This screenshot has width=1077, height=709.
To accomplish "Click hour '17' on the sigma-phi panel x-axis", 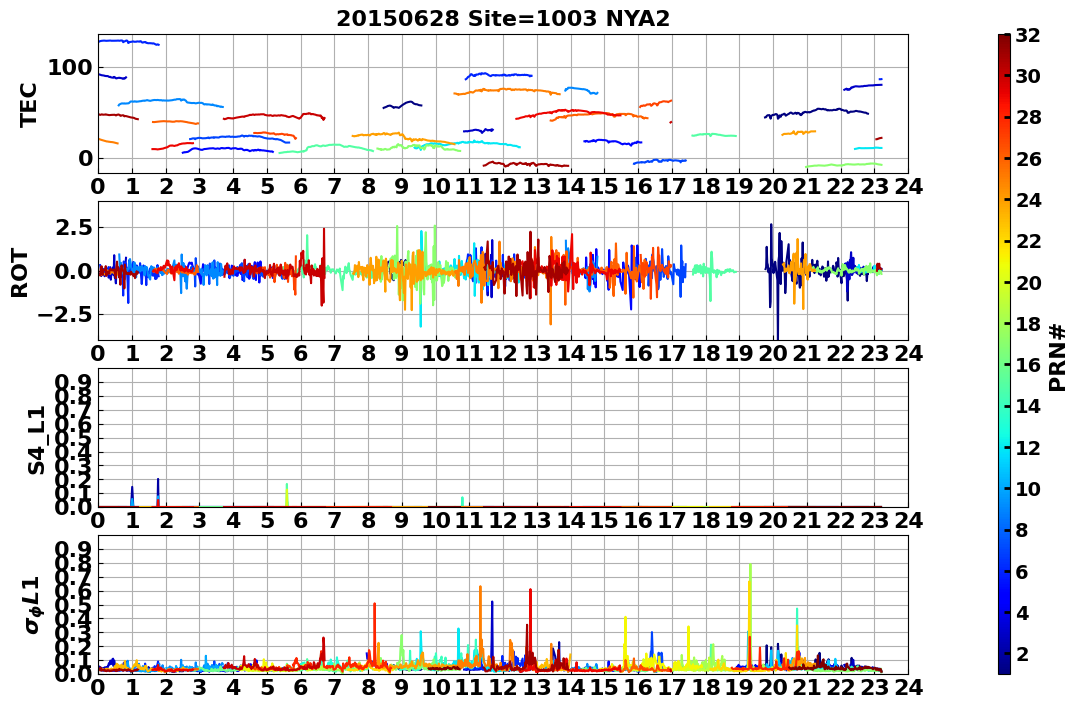I will [x=672, y=688].
